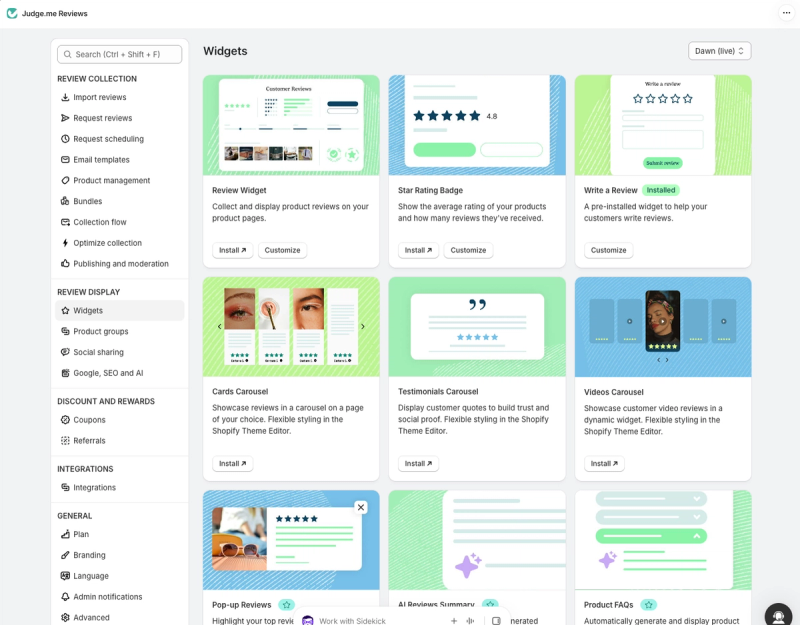Click the Plan icon in sidebar
This screenshot has width=800, height=625.
(65, 534)
